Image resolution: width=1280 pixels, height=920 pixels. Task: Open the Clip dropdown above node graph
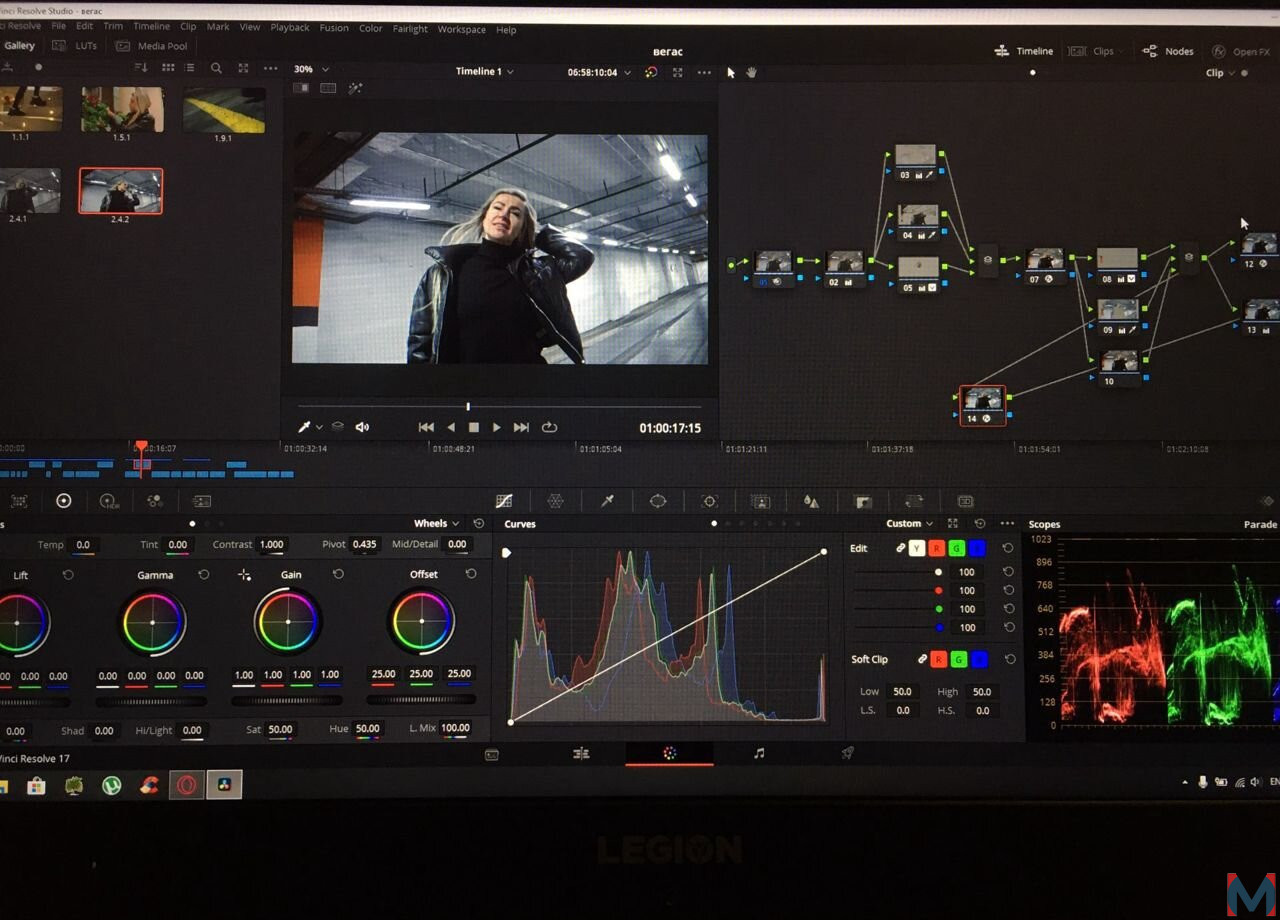click(1220, 73)
